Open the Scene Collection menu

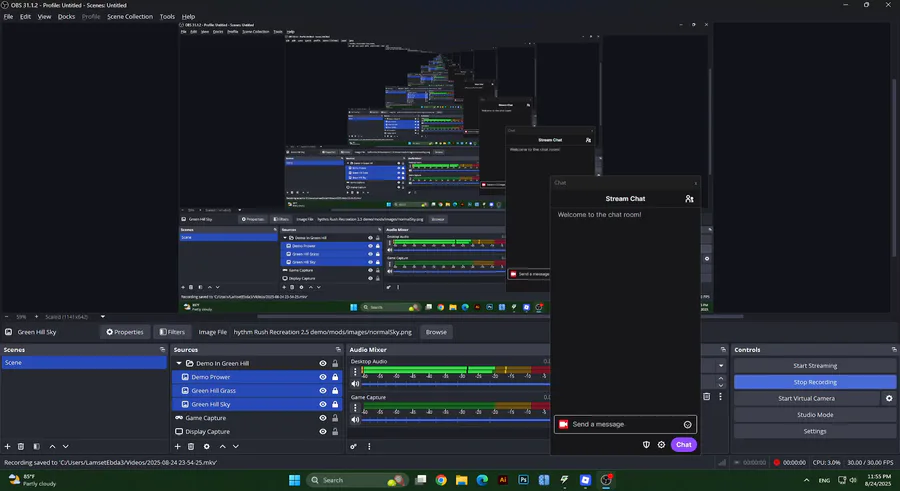pos(130,17)
